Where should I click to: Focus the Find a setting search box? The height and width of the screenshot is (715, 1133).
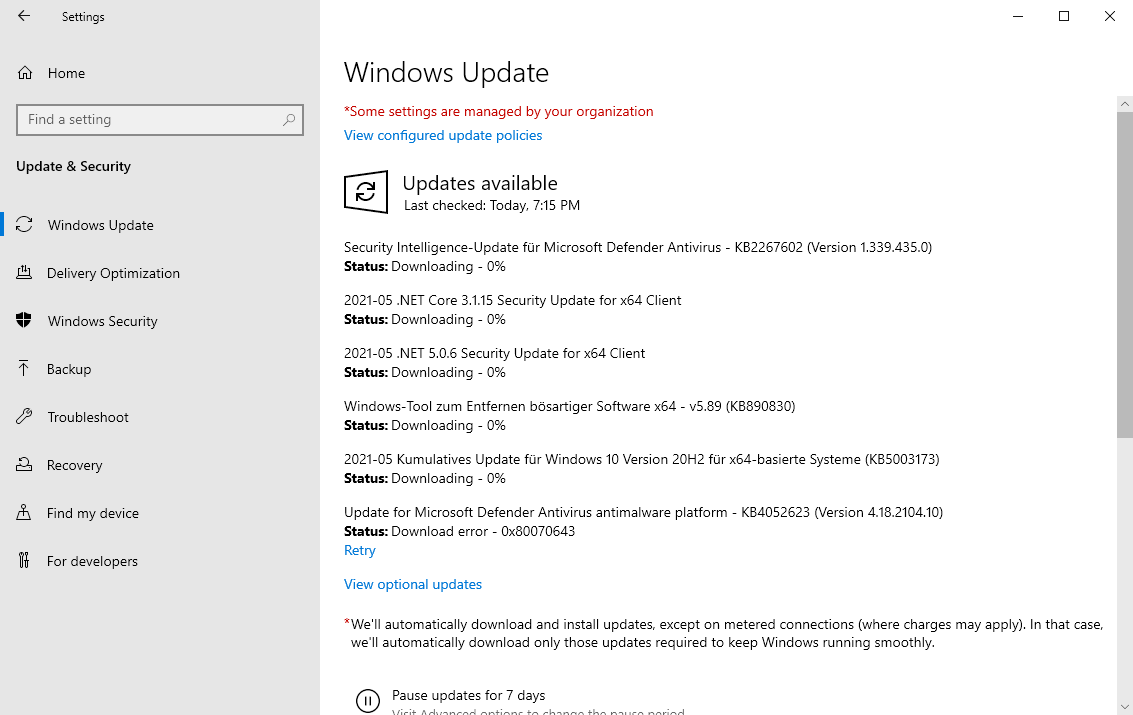point(160,120)
